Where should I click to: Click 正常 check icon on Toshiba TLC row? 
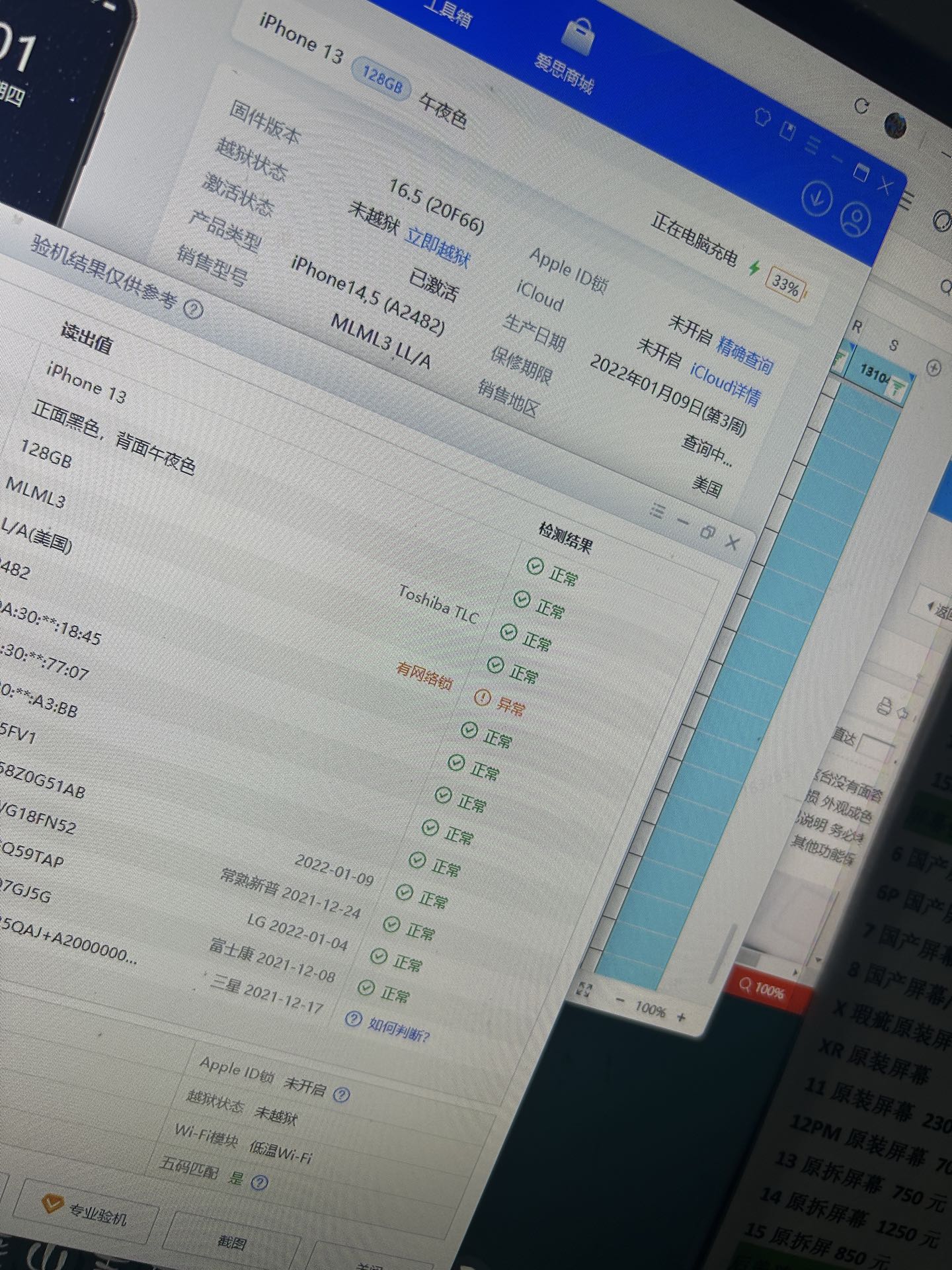point(508,632)
